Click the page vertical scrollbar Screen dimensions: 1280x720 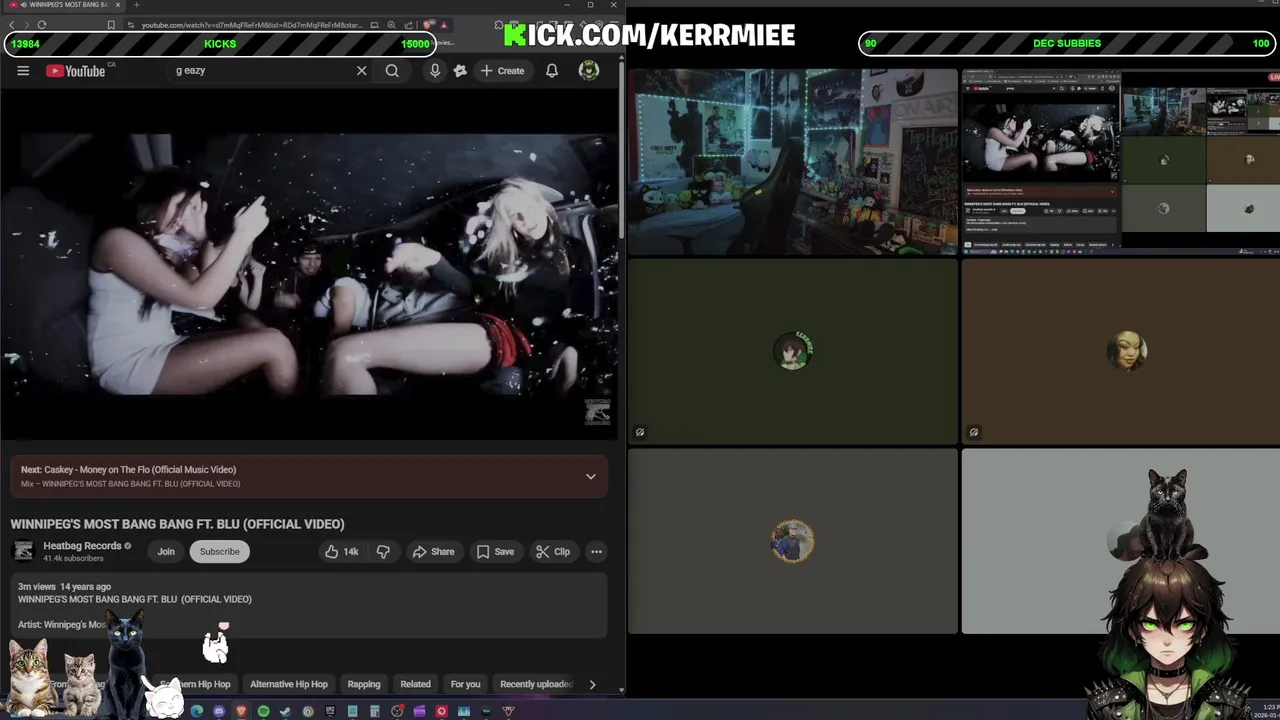tap(622, 150)
